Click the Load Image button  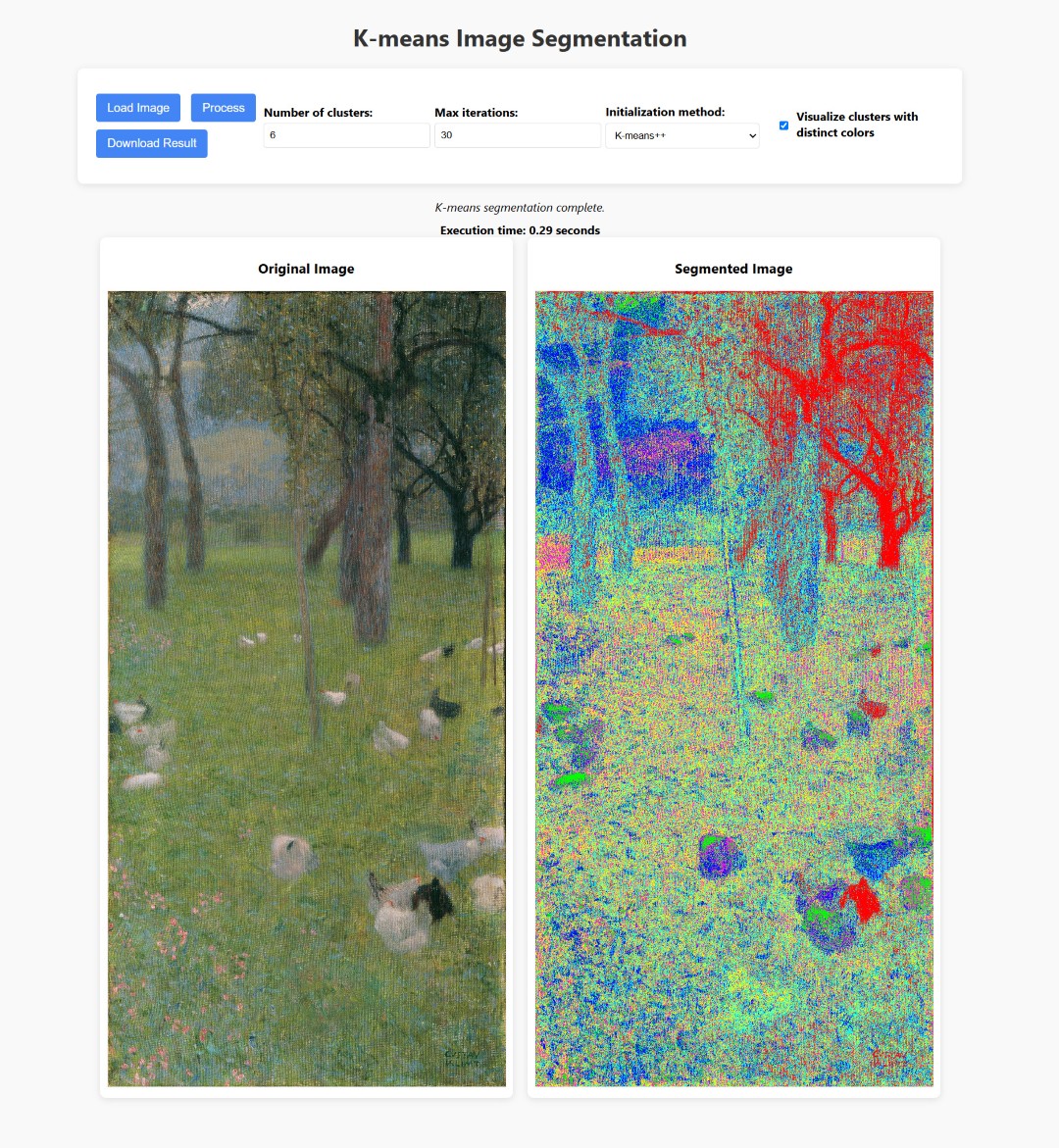[x=137, y=108]
